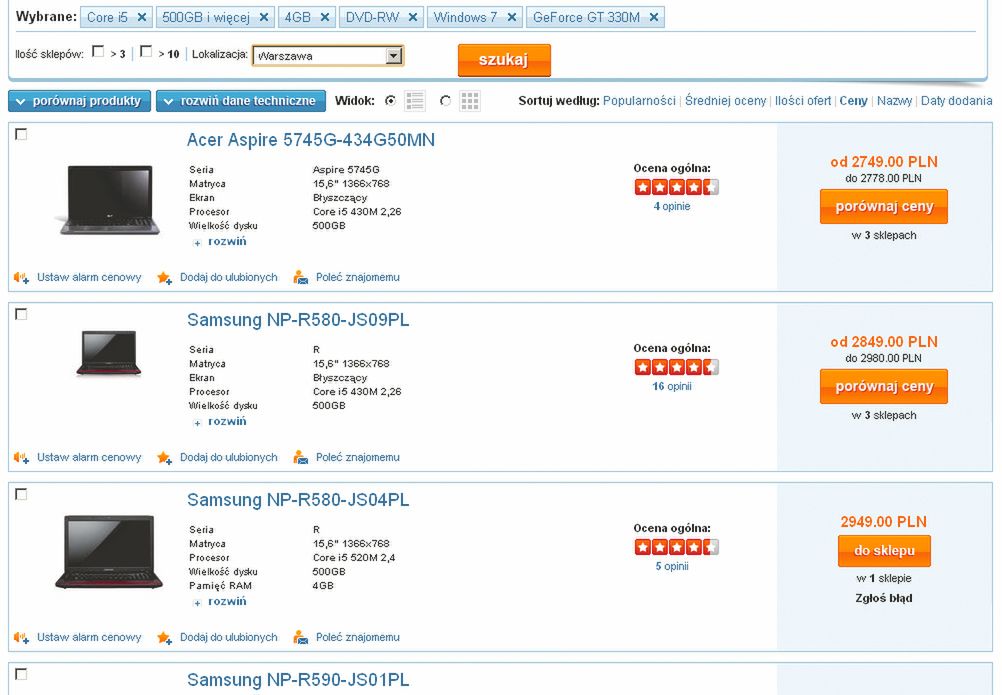
Task: Switch to grid view icon
Action: (x=470, y=101)
